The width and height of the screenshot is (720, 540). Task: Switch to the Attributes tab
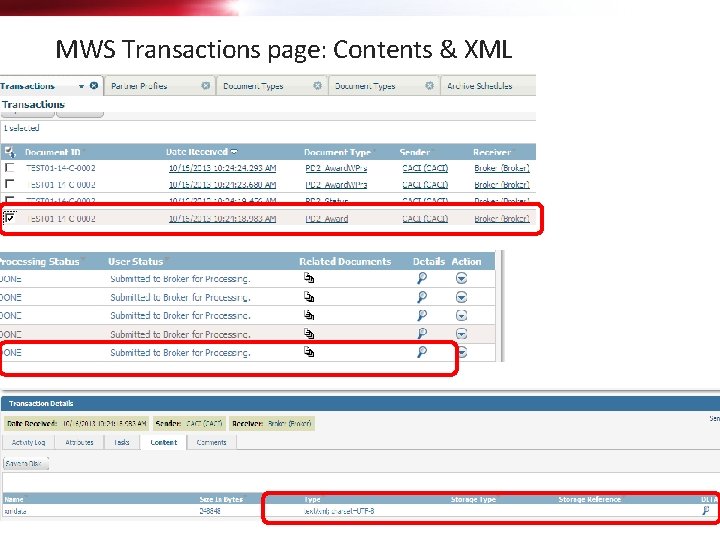point(79,442)
